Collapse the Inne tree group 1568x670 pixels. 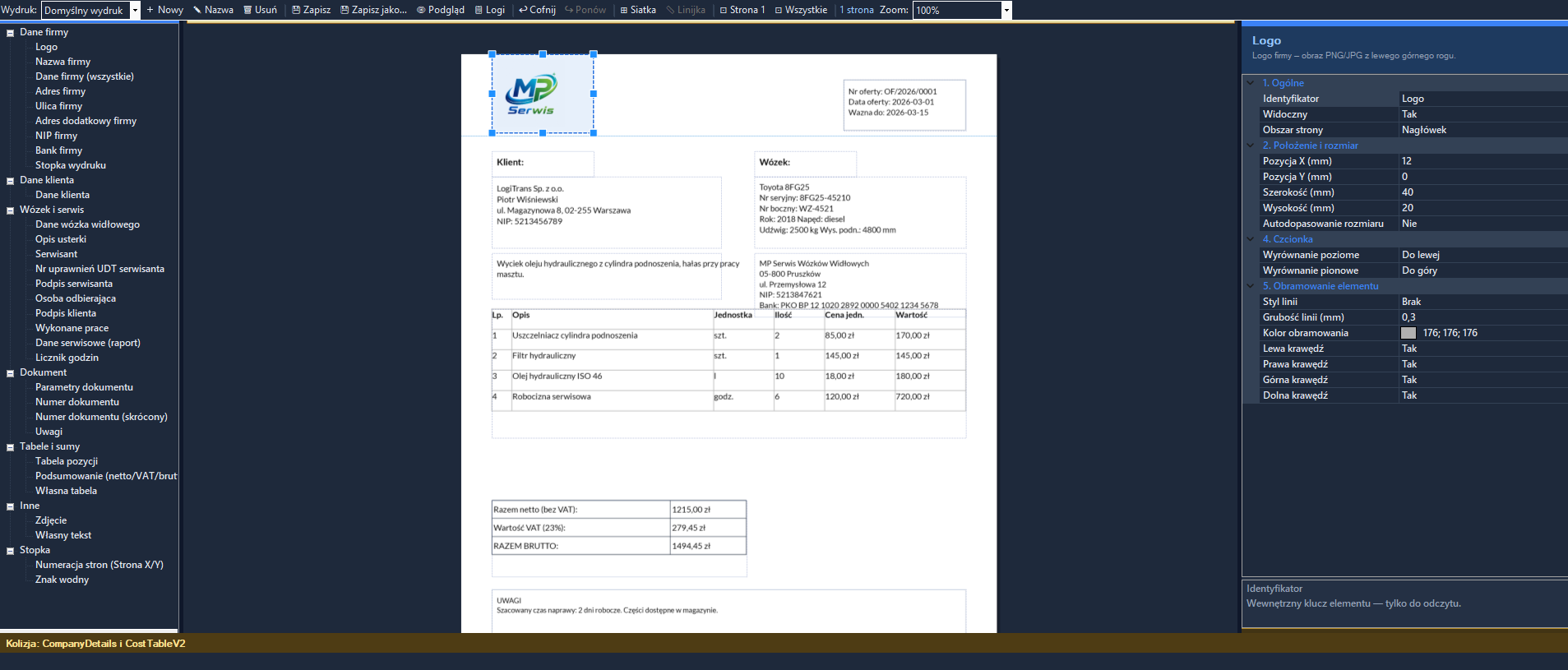click(11, 506)
